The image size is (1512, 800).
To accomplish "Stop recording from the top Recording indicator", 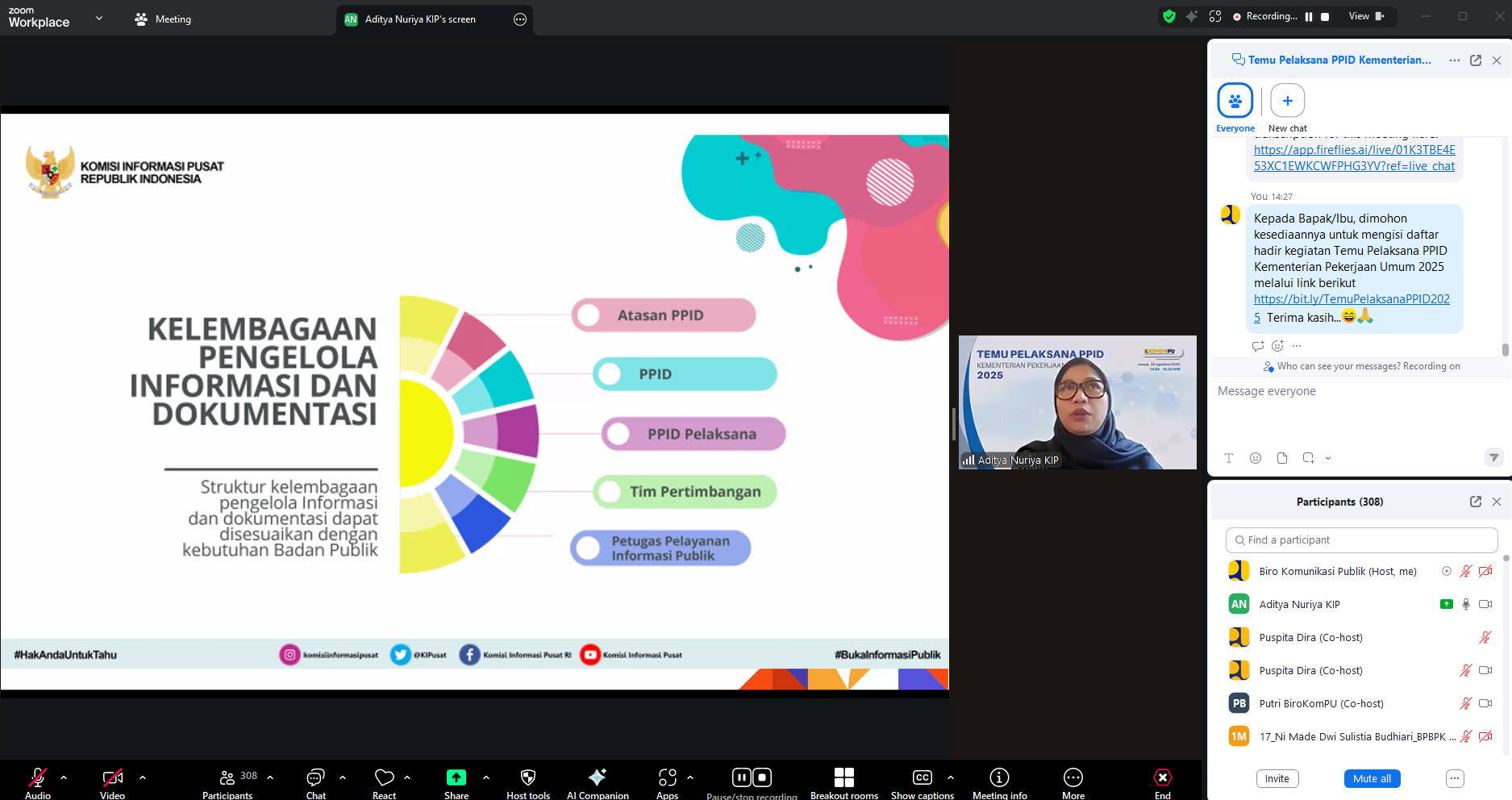I will click(x=1324, y=16).
